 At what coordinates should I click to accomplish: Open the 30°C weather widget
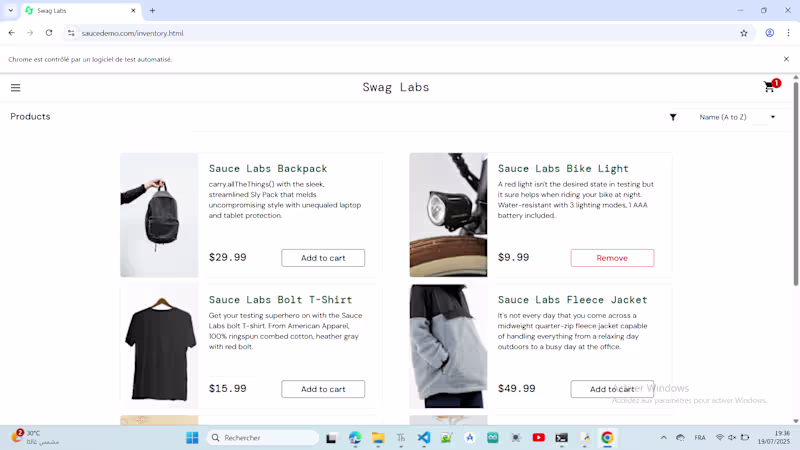click(x=35, y=437)
